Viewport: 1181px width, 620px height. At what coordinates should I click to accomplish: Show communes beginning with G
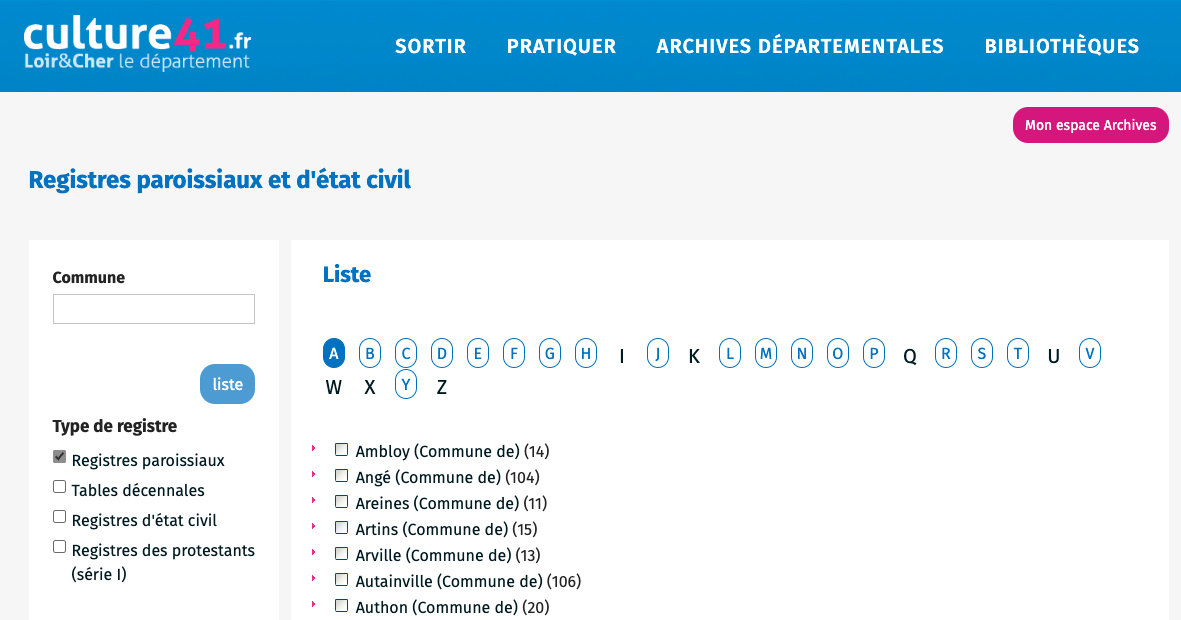[x=550, y=353]
